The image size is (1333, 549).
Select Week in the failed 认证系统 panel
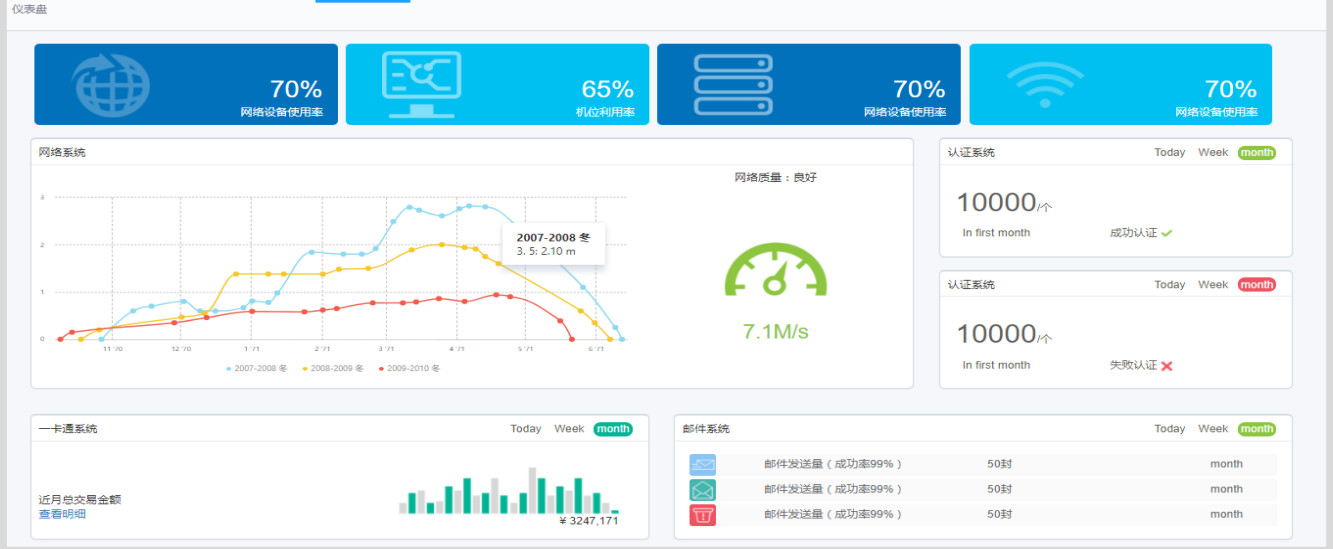(x=1213, y=285)
